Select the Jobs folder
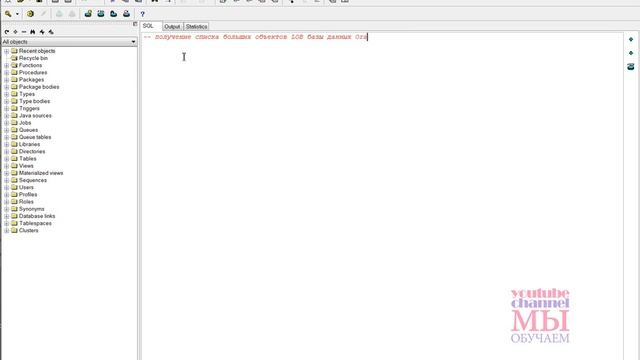This screenshot has height=360, width=640. click(25, 123)
